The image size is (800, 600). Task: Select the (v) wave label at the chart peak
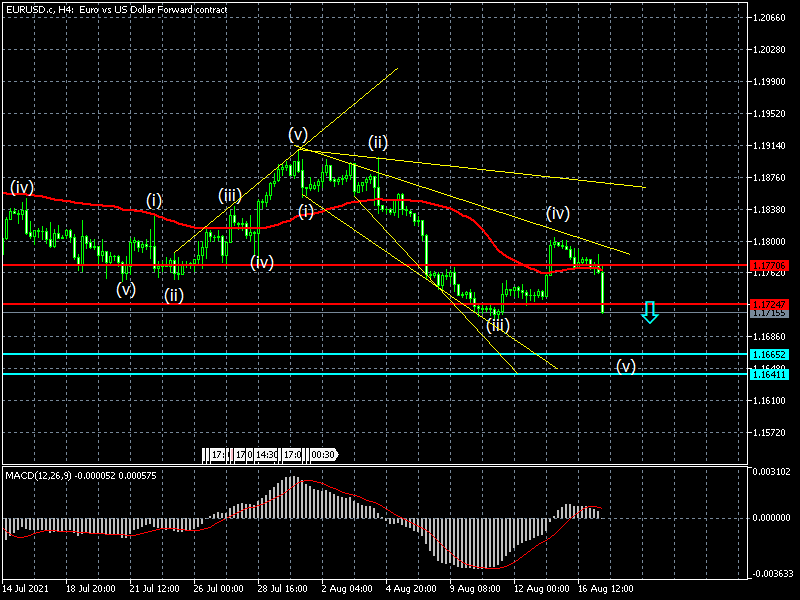298,134
